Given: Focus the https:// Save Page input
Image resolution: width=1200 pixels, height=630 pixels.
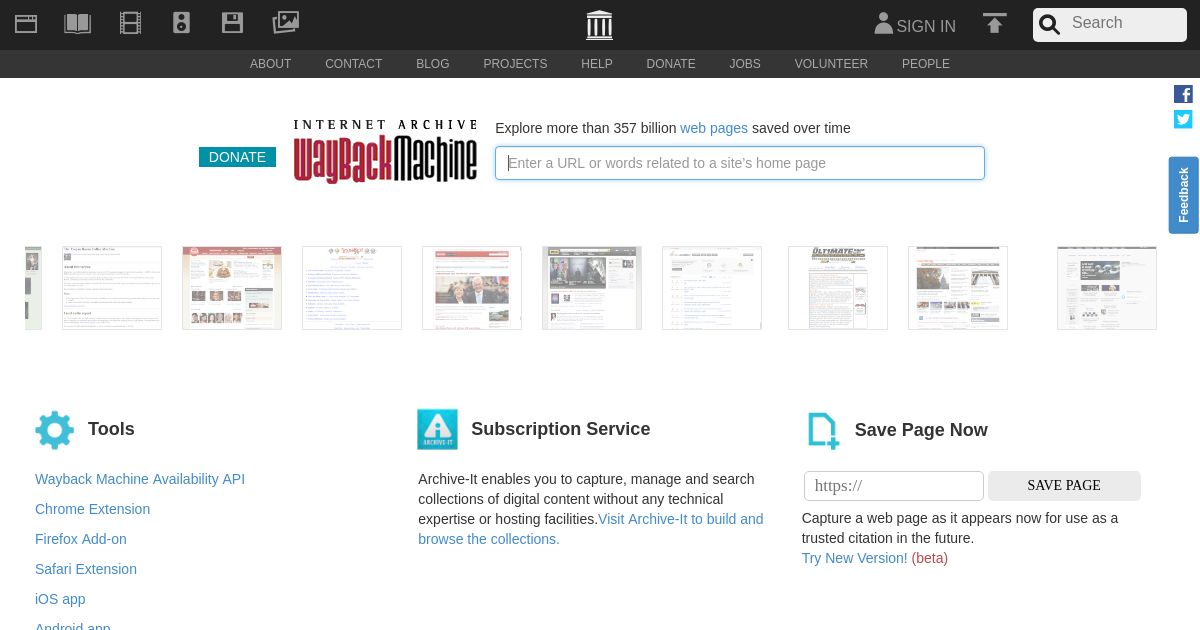Looking at the screenshot, I should click(894, 486).
